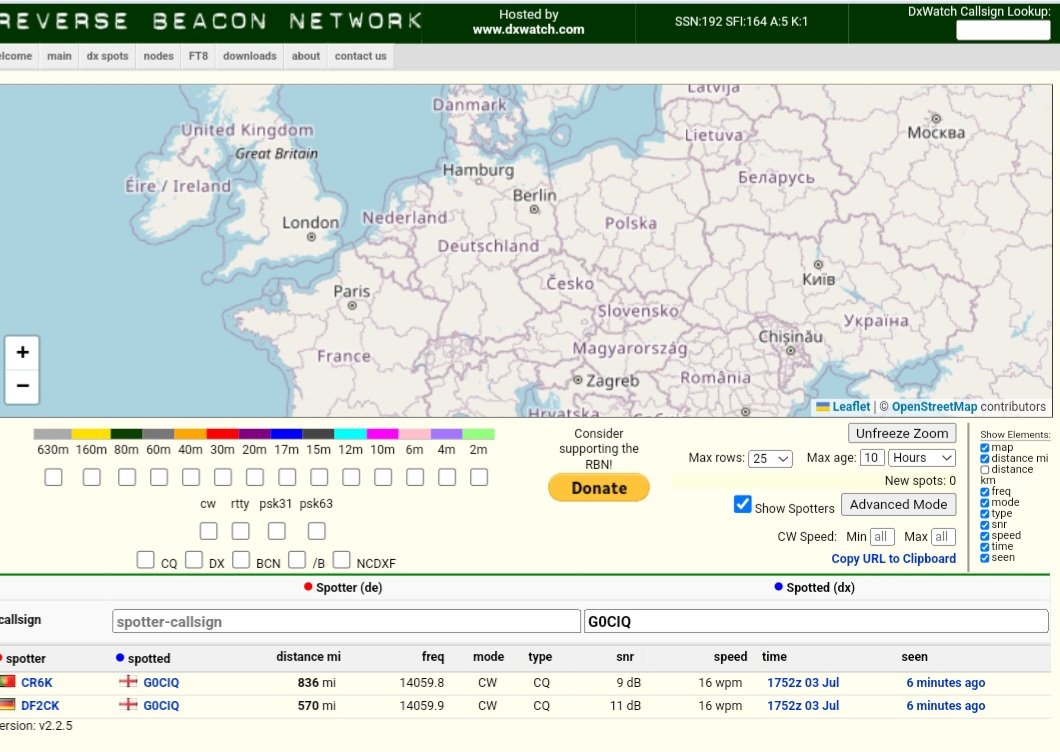Viewport: 1060px width, 752px height.
Task: Enable the NCDXF filter checkbox
Action: tap(341, 560)
